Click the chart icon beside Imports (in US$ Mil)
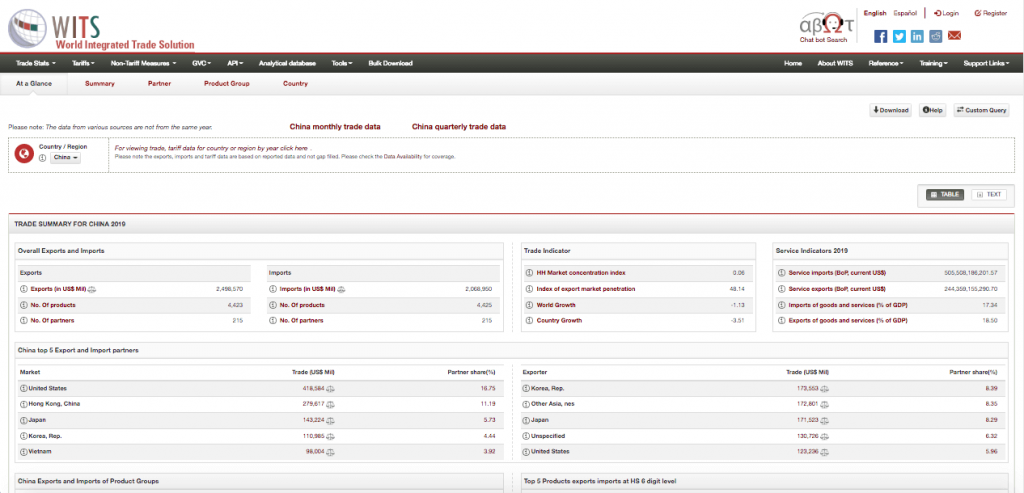Image resolution: width=1024 pixels, height=493 pixels. (x=342, y=289)
